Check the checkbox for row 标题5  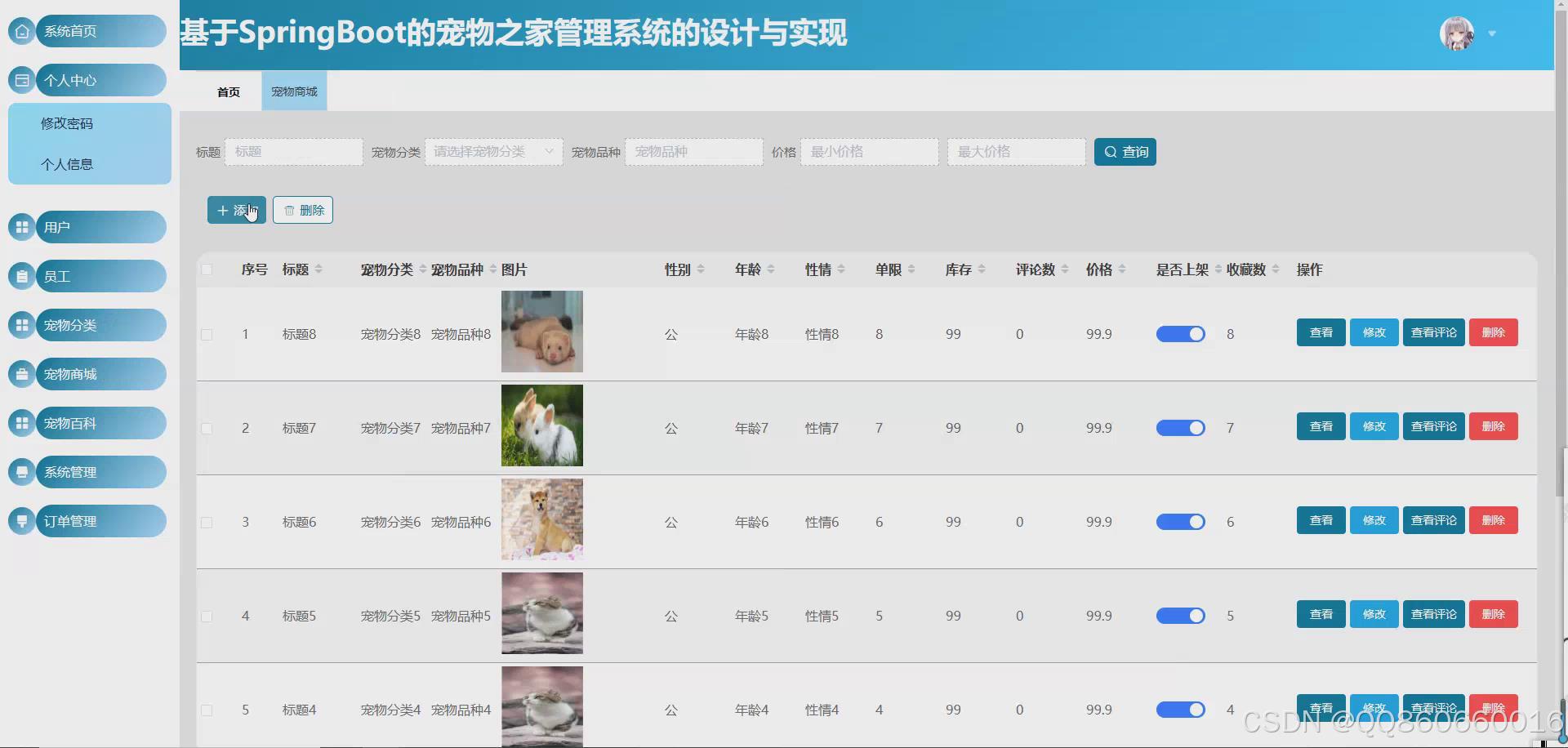point(207,617)
